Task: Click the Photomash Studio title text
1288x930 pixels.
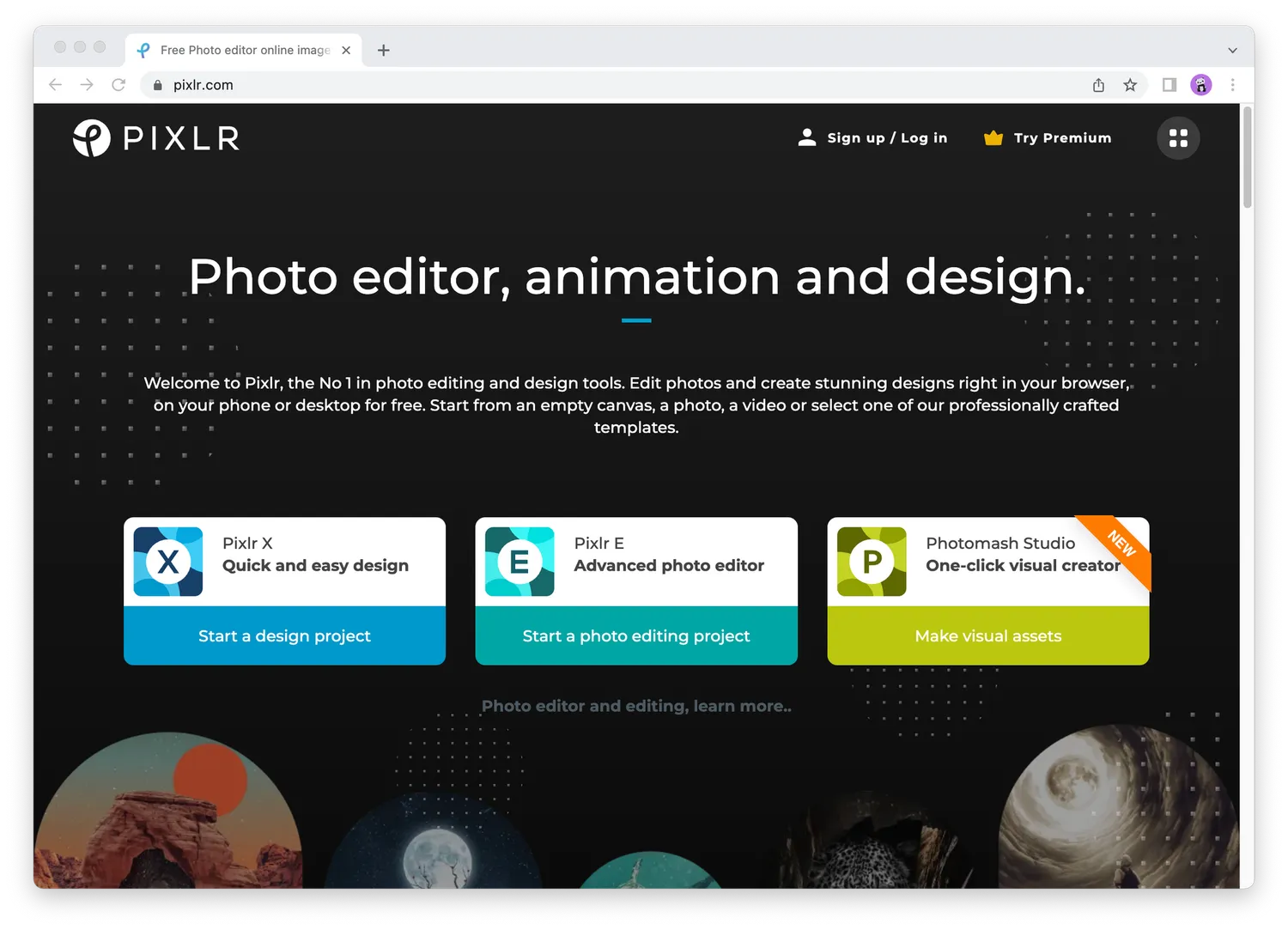Action: click(x=1000, y=543)
